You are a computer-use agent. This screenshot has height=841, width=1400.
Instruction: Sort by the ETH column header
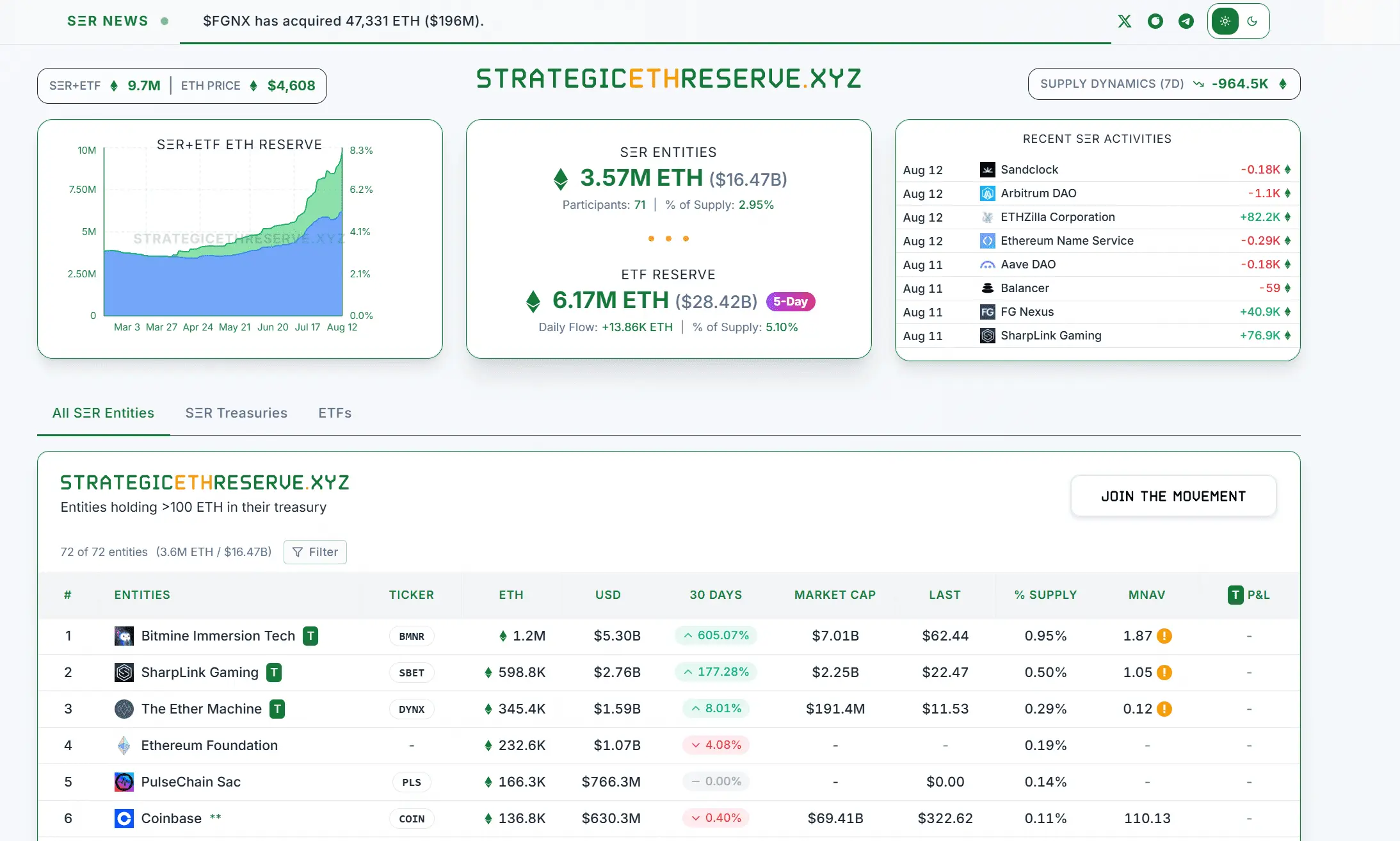pyautogui.click(x=511, y=595)
